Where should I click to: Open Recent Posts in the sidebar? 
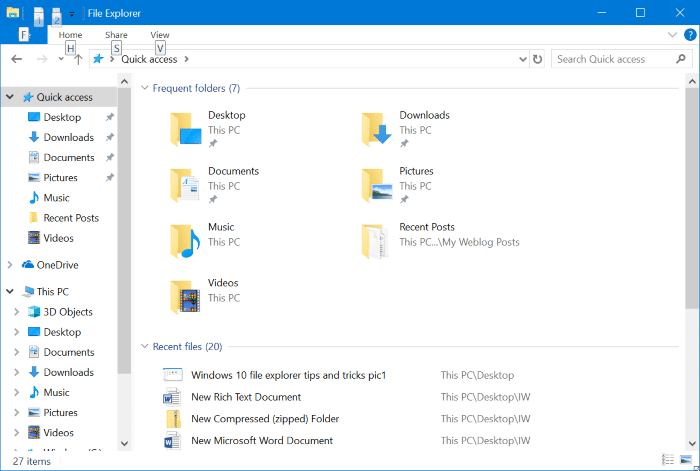click(71, 218)
